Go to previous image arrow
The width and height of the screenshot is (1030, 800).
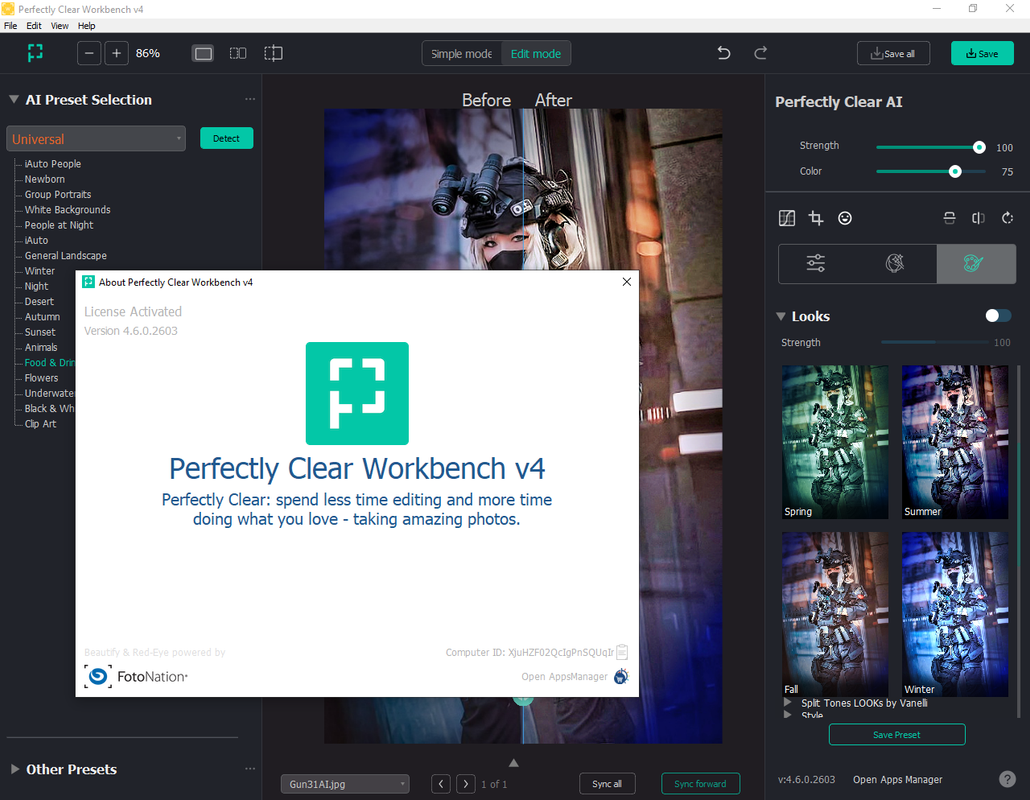[x=441, y=784]
